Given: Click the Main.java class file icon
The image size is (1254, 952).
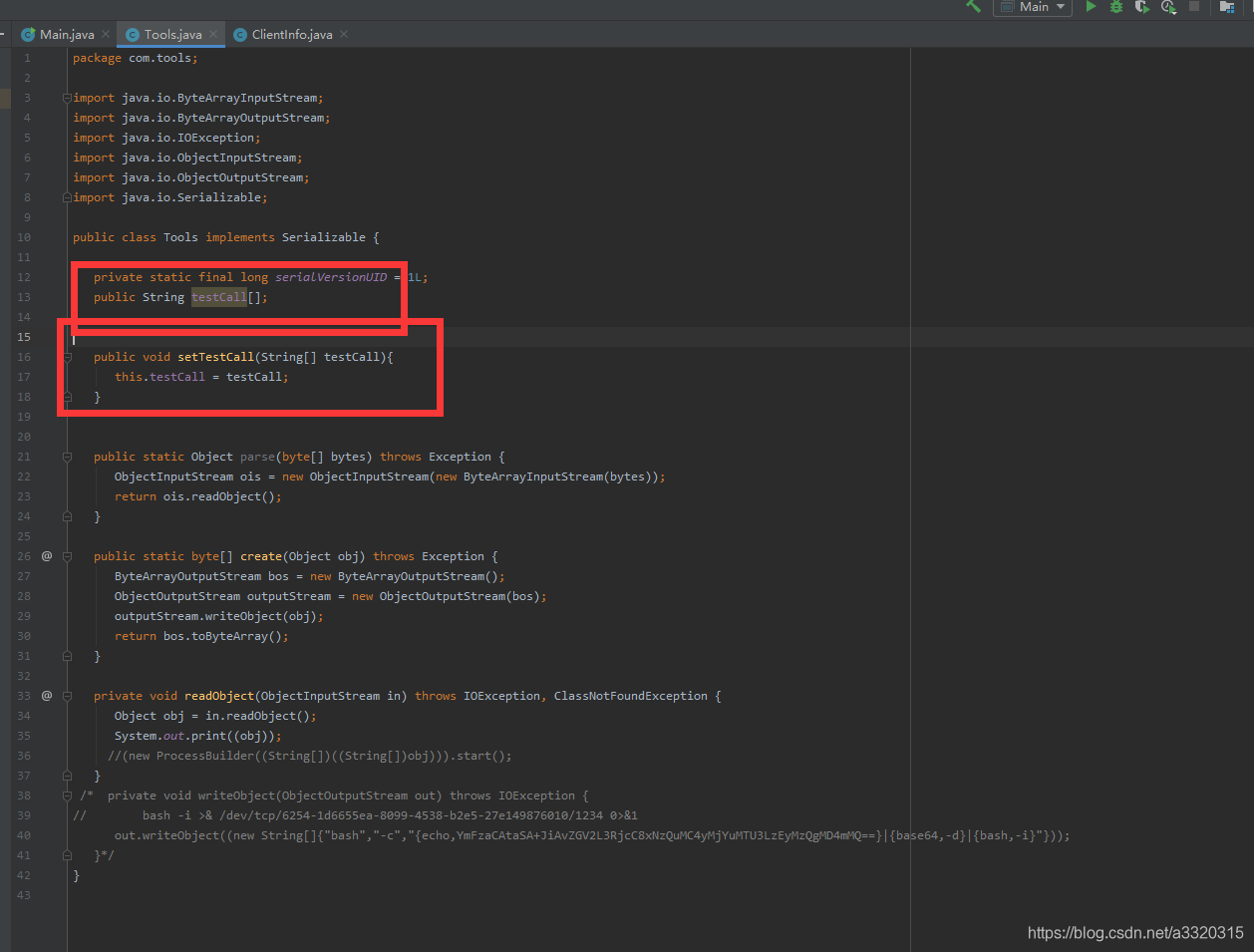Looking at the screenshot, I should pyautogui.click(x=28, y=34).
